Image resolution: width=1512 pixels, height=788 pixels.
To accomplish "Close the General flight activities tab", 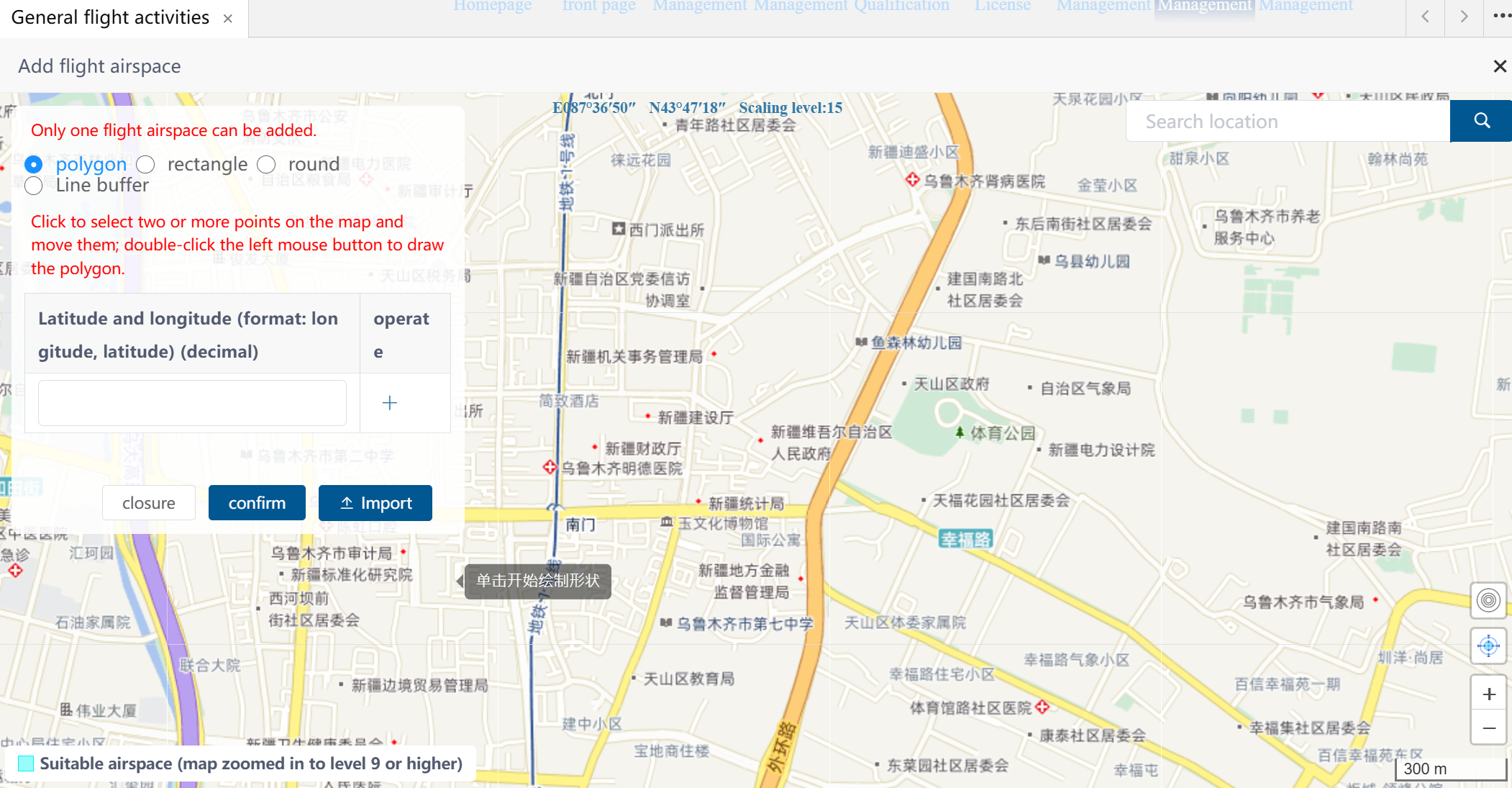I will click(x=228, y=19).
